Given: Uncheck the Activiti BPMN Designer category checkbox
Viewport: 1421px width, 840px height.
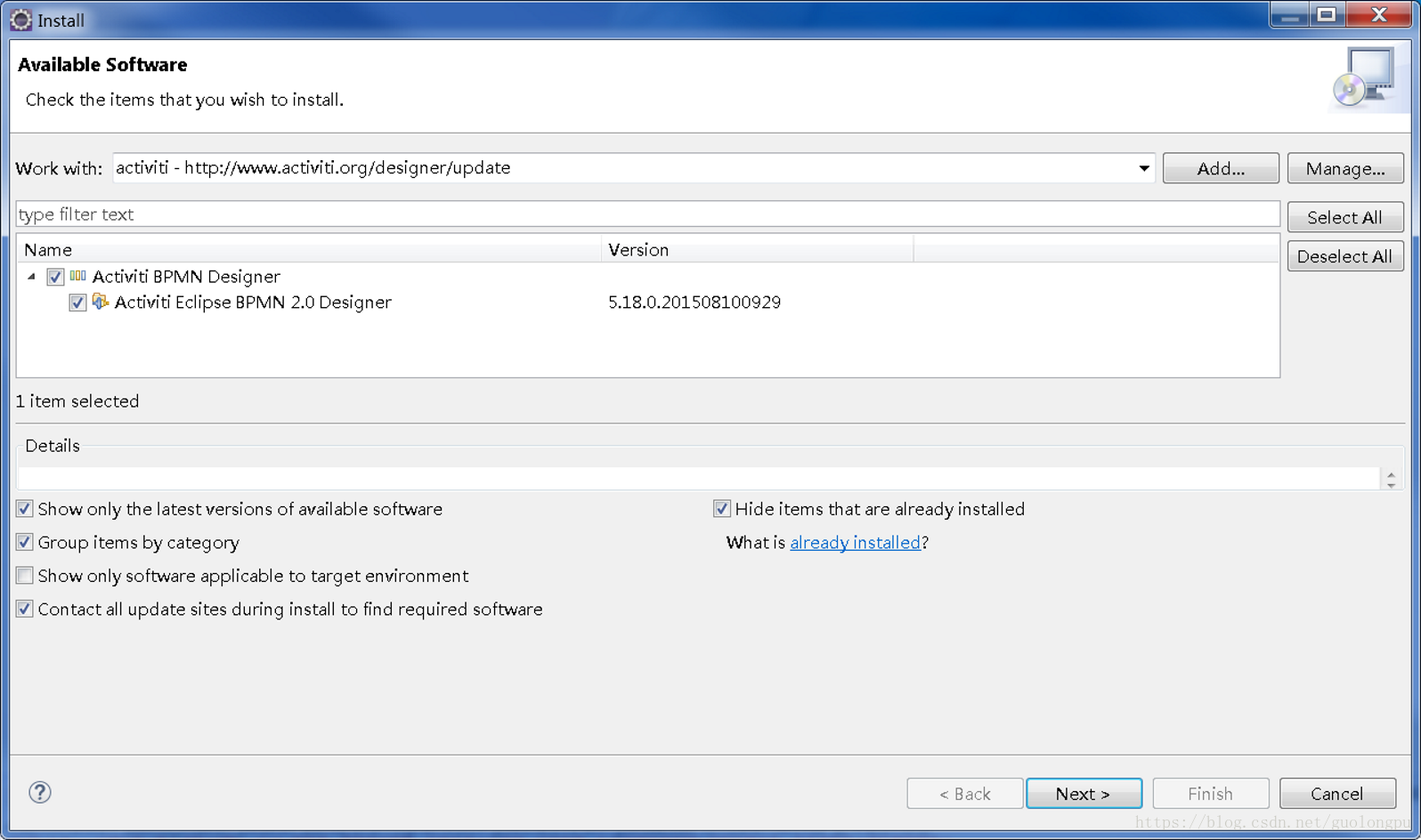Looking at the screenshot, I should pos(55,277).
